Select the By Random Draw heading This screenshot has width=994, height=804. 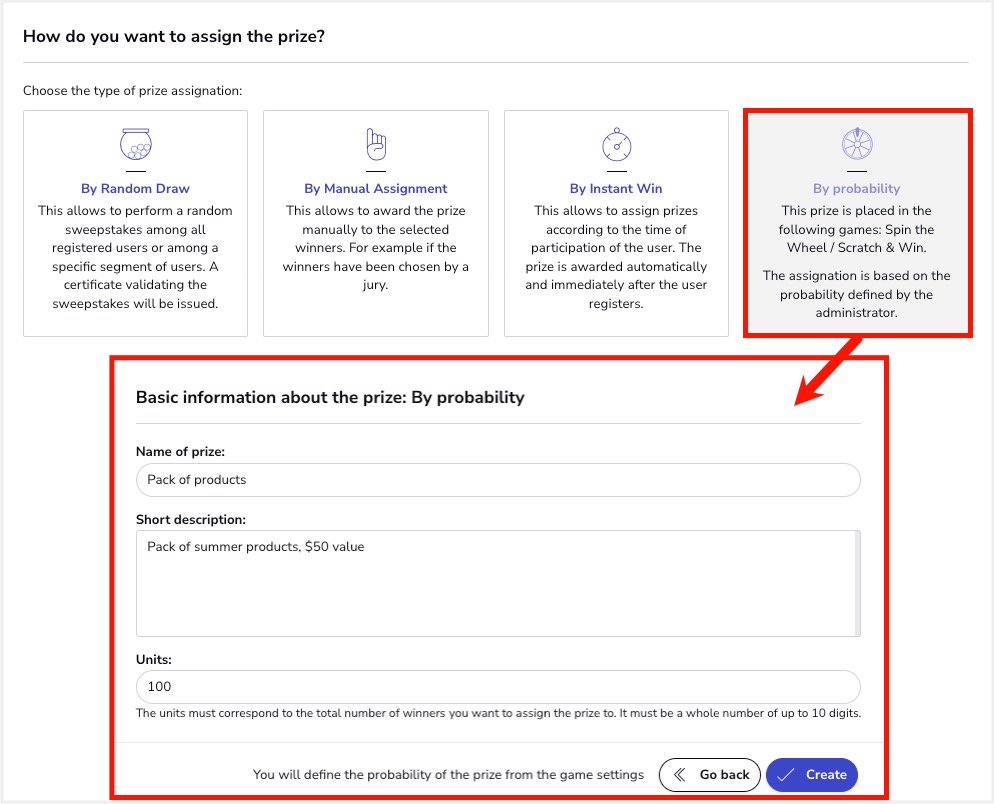click(135, 188)
